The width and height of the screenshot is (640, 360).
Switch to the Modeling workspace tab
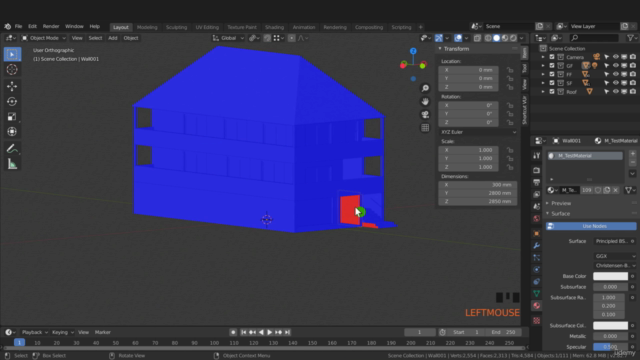[147, 27]
